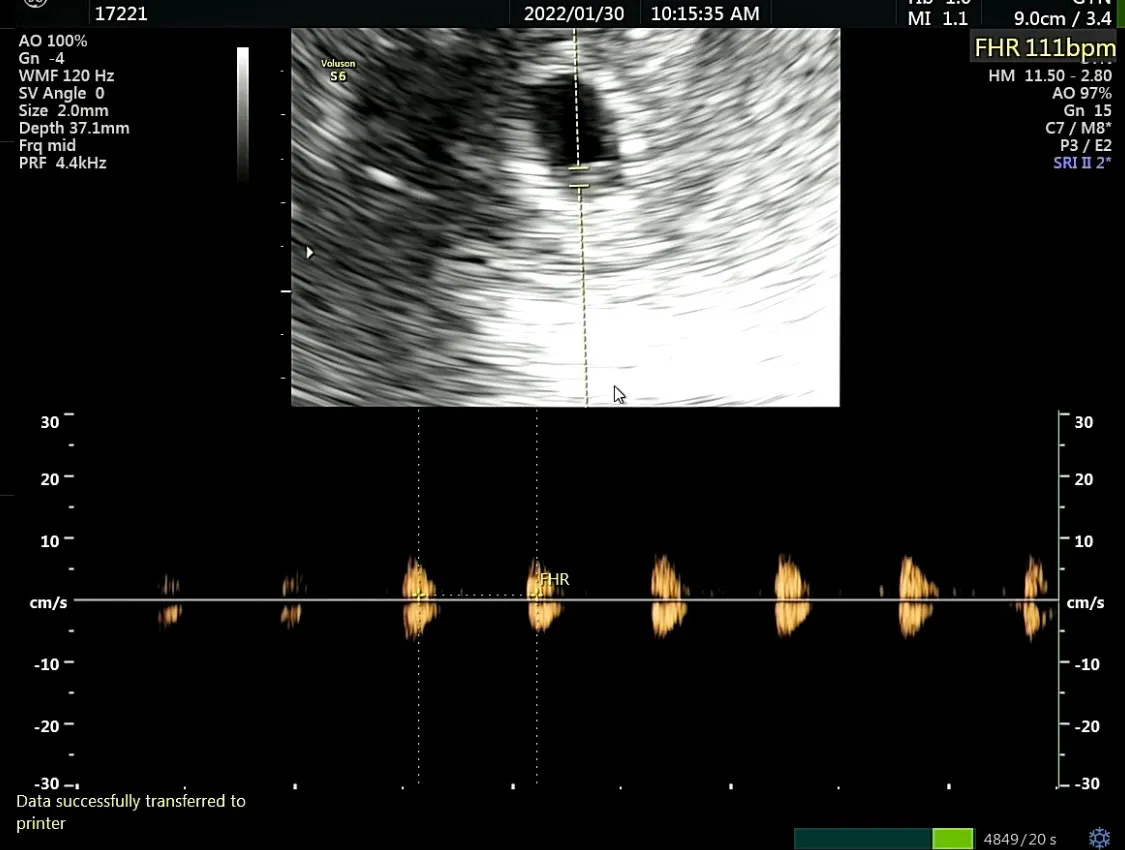The width and height of the screenshot is (1125, 850).
Task: Click the cine memory progress bar
Action: (x=883, y=839)
